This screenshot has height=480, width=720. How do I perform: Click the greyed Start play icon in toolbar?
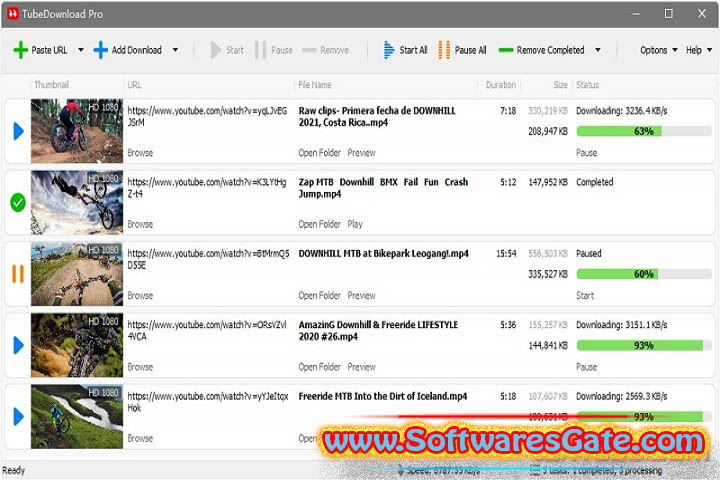point(215,50)
